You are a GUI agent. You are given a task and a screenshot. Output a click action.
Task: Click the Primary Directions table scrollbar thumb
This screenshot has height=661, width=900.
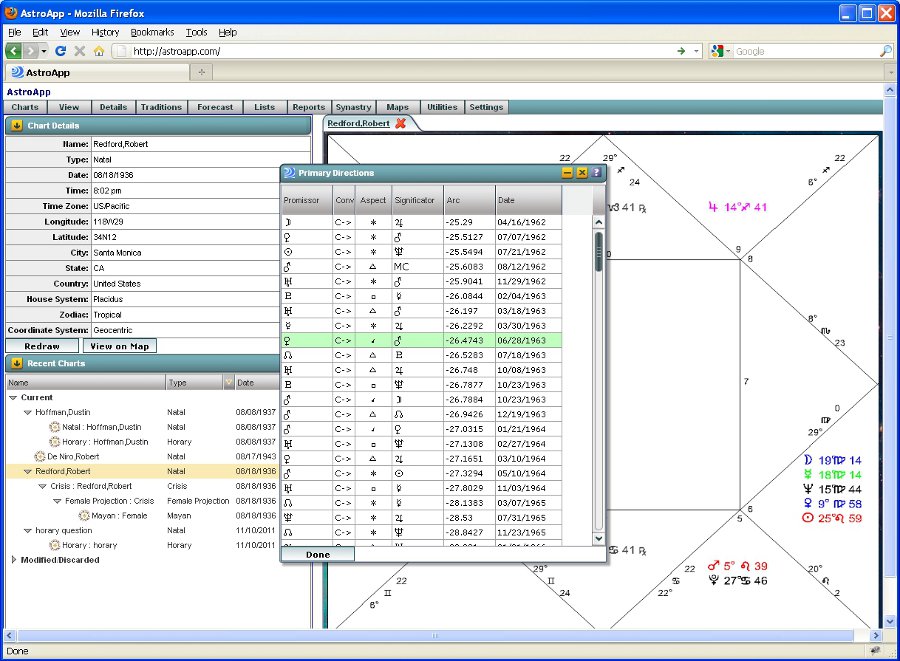coord(599,251)
